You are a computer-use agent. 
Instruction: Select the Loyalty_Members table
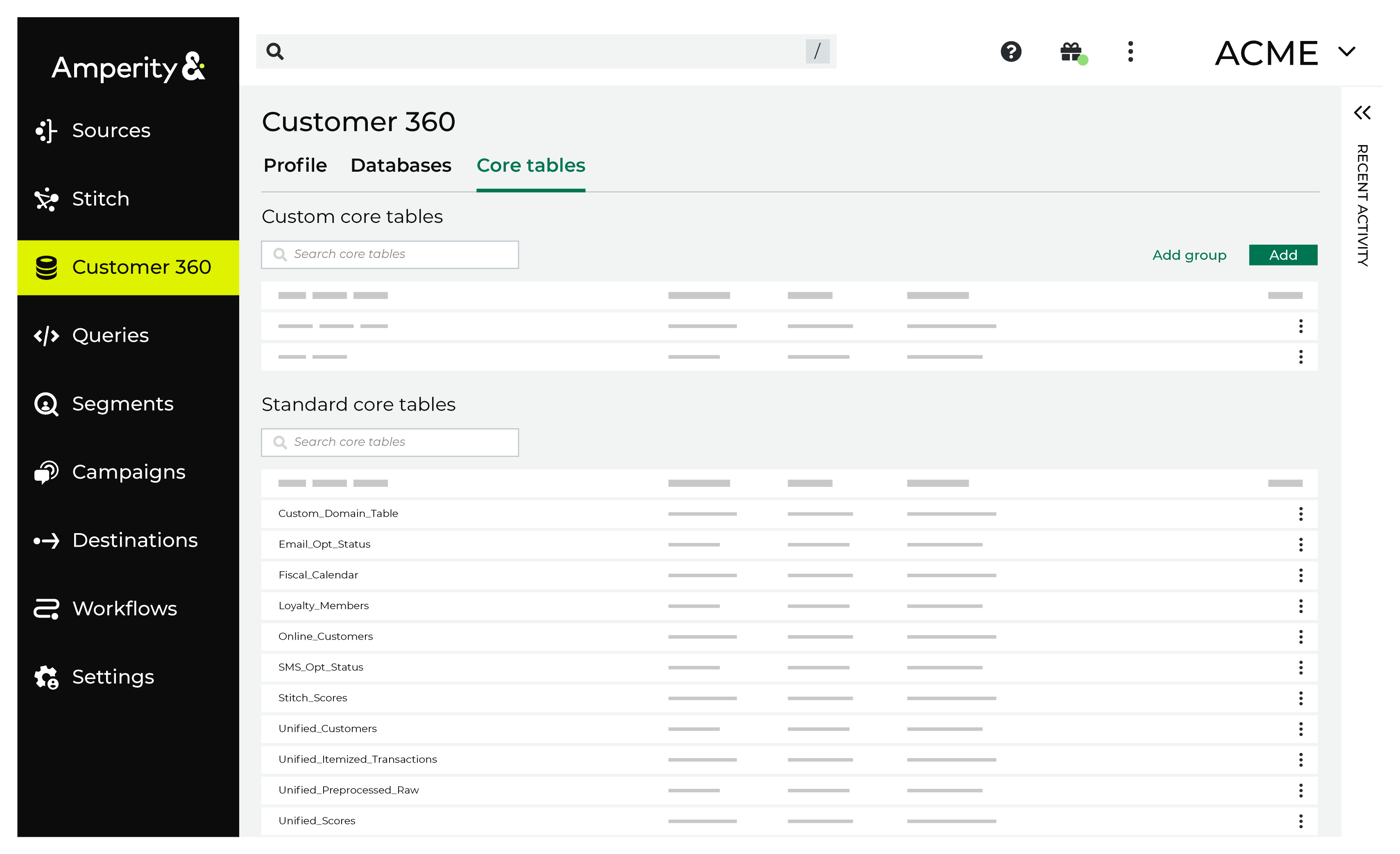point(323,606)
